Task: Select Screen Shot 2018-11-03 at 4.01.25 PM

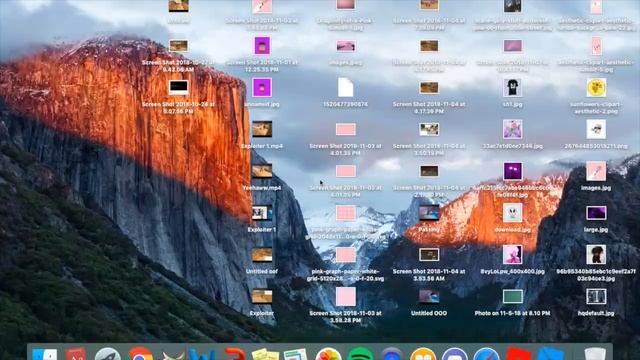Action: point(345,171)
